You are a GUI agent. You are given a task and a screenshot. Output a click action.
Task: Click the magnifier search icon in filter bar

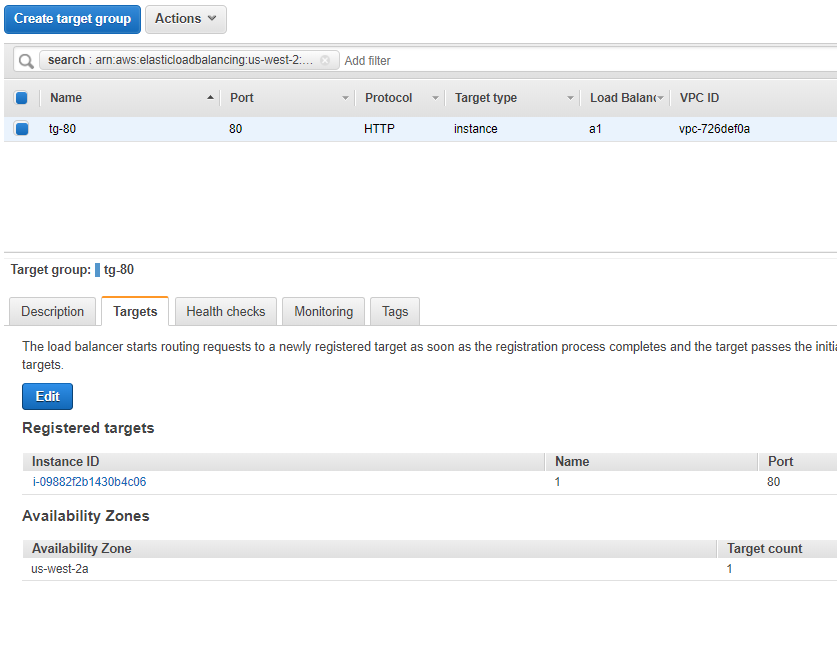point(25,61)
